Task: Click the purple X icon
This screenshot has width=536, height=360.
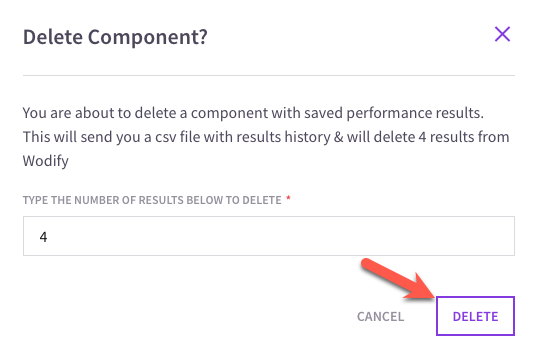Action: coord(502,35)
